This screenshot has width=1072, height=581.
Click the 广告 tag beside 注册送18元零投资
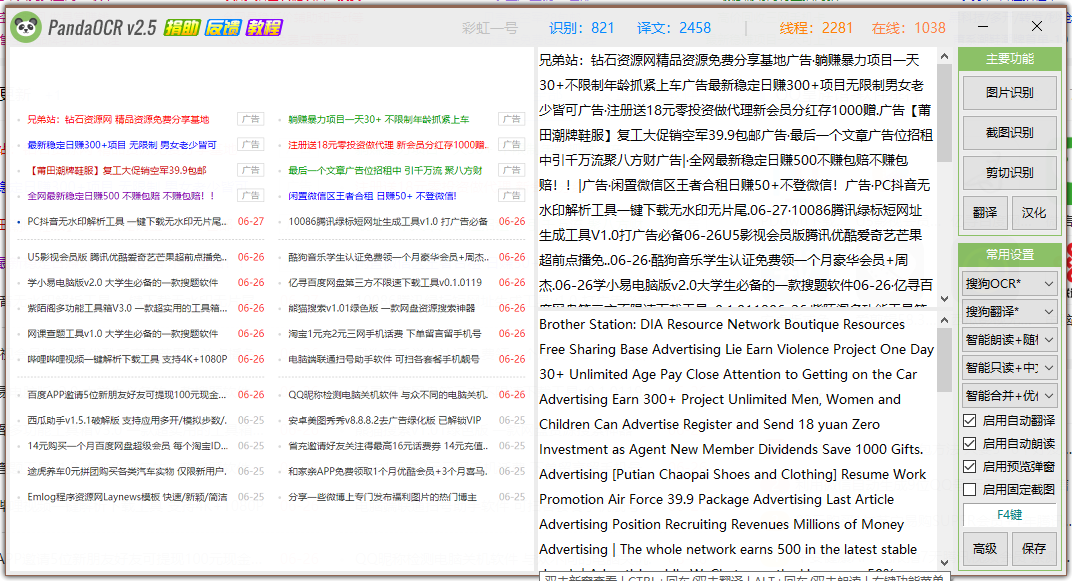point(511,144)
